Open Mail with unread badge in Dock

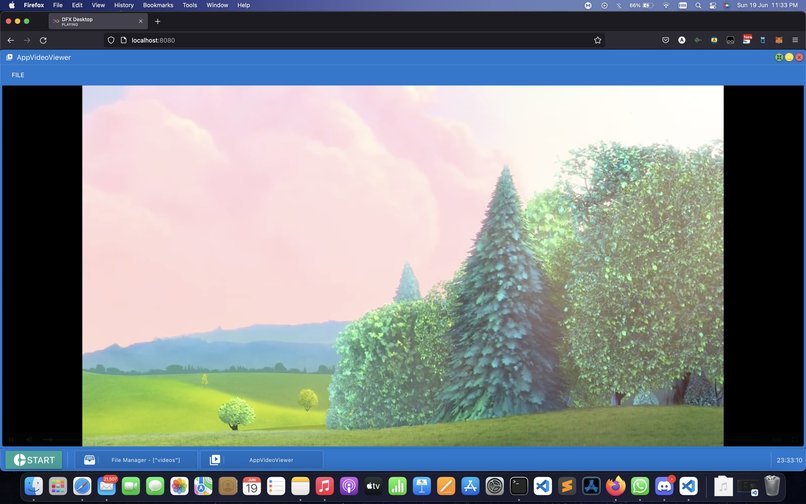point(106,485)
